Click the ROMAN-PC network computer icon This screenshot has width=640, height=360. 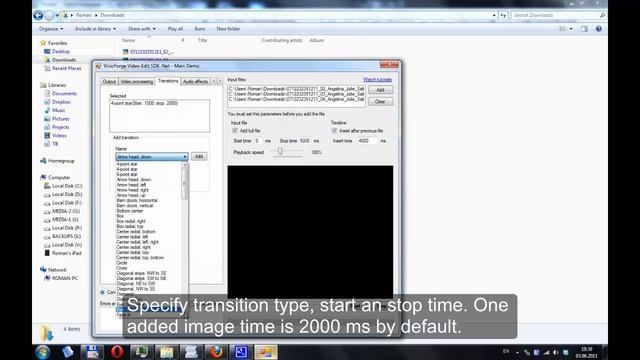point(47,278)
